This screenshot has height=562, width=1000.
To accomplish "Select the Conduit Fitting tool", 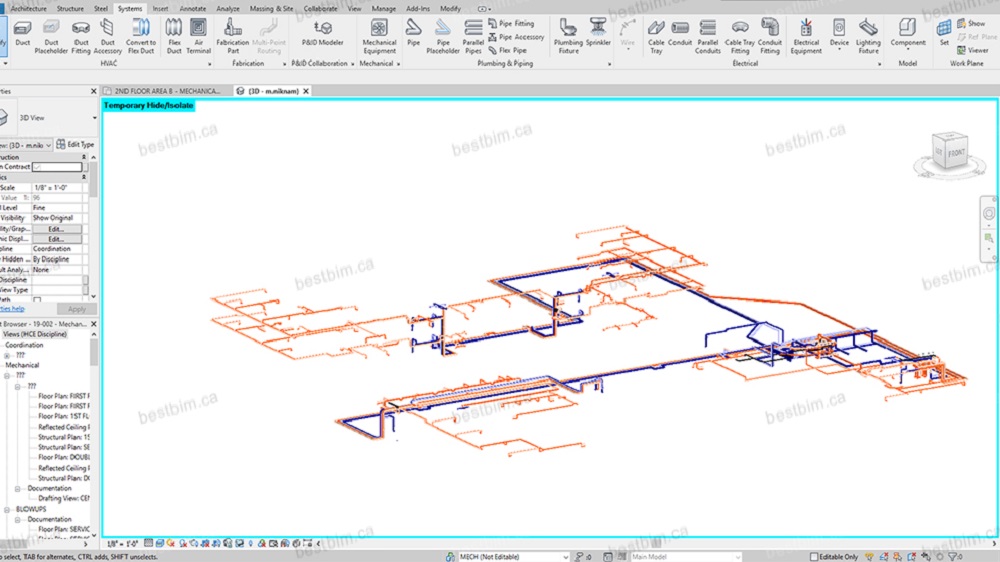I will 770,36.
